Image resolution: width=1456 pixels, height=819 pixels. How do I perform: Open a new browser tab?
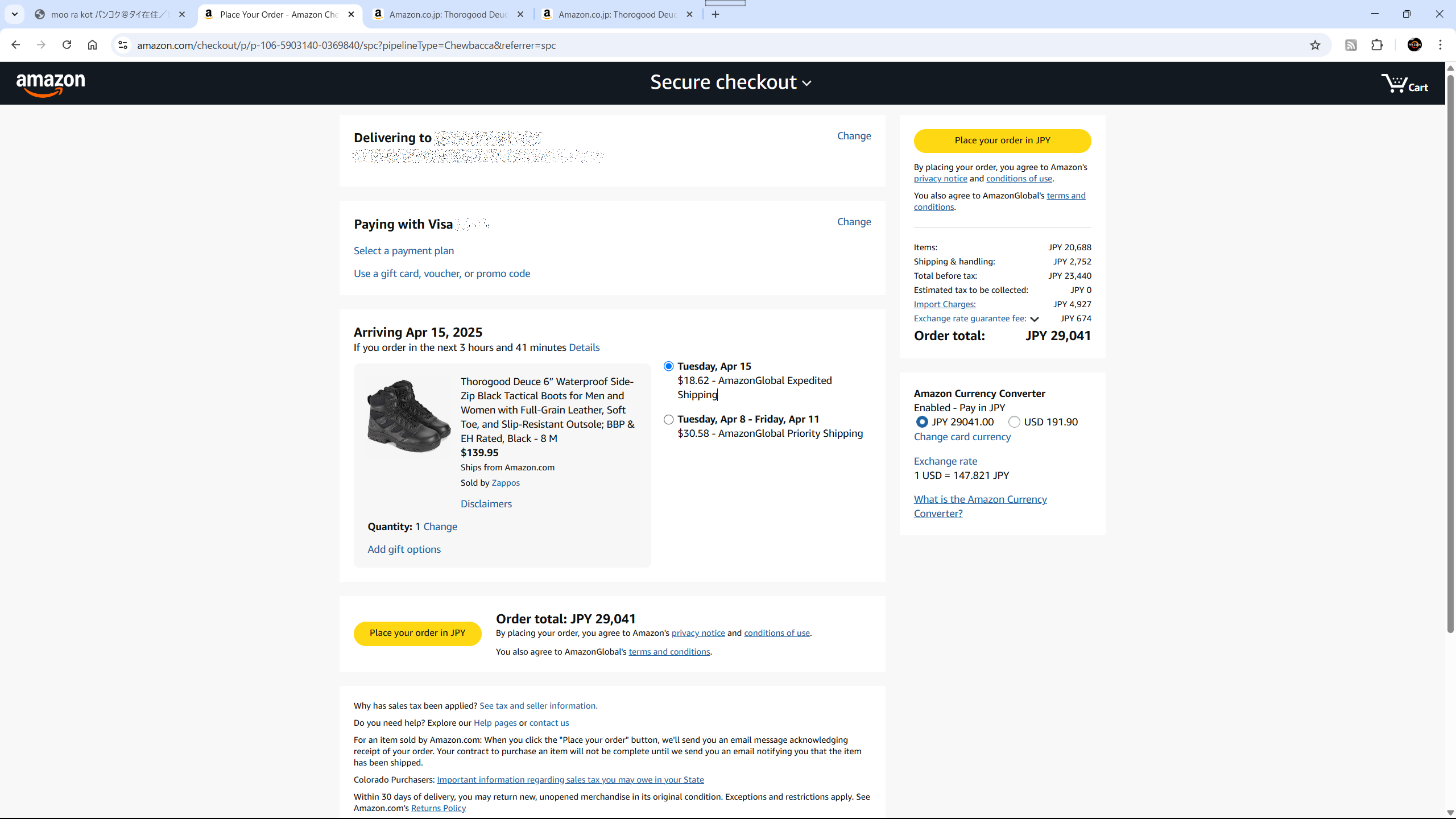(715, 14)
